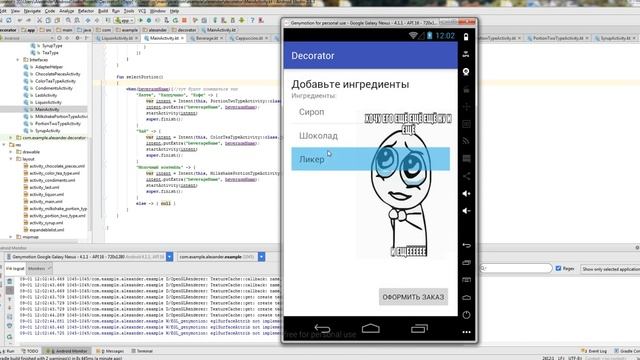The image size is (640, 360).
Task: Open the View menu
Action: coord(15,11)
